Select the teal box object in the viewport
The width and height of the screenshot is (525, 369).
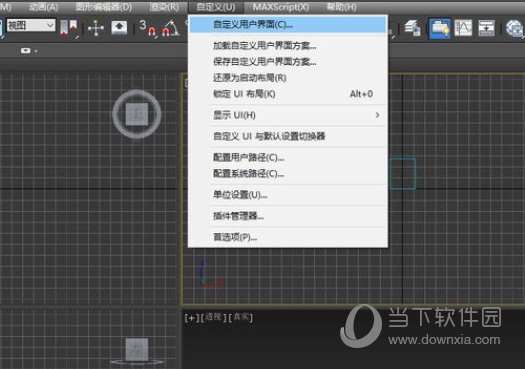tap(403, 174)
